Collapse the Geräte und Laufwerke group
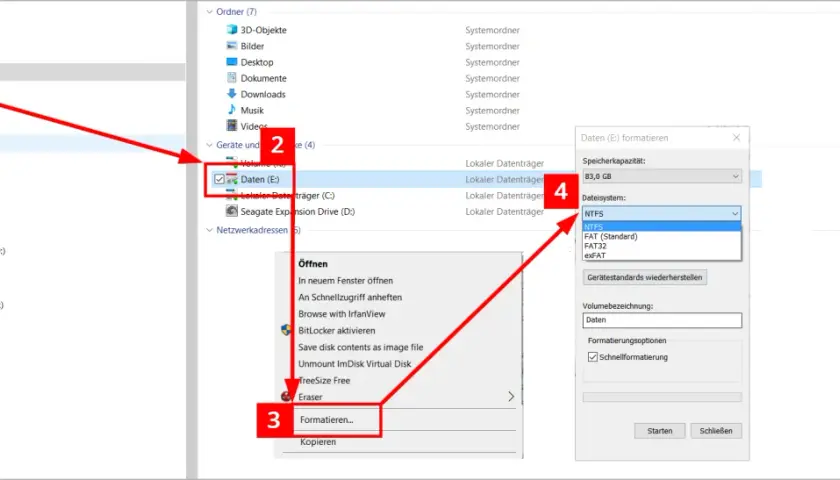The image size is (840, 480). (209, 145)
